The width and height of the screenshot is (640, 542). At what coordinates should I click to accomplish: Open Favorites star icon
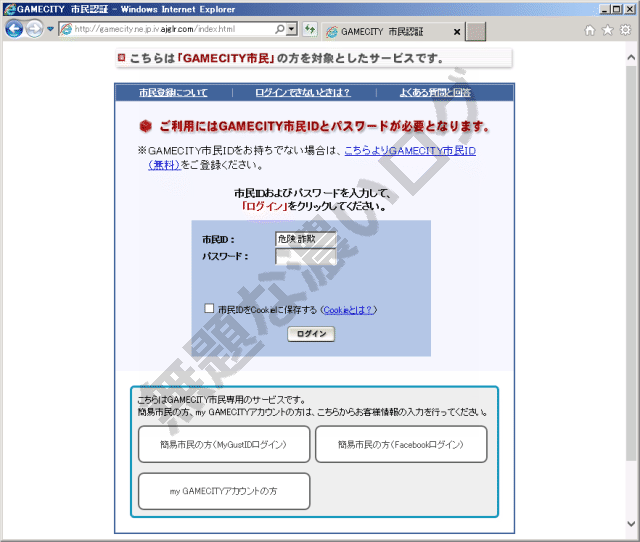tap(608, 30)
